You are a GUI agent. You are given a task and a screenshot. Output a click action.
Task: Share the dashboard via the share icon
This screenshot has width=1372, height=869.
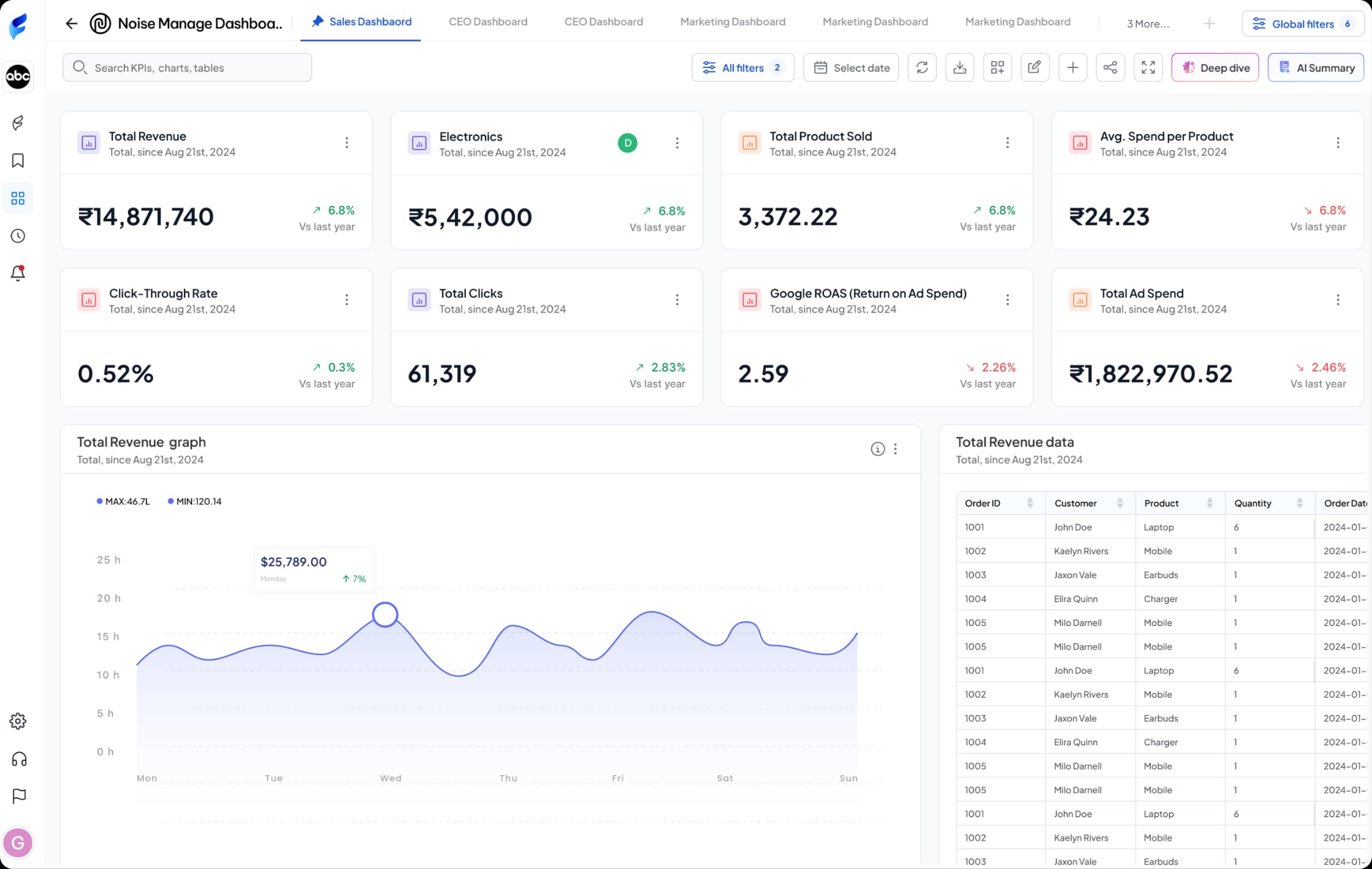pos(1110,67)
